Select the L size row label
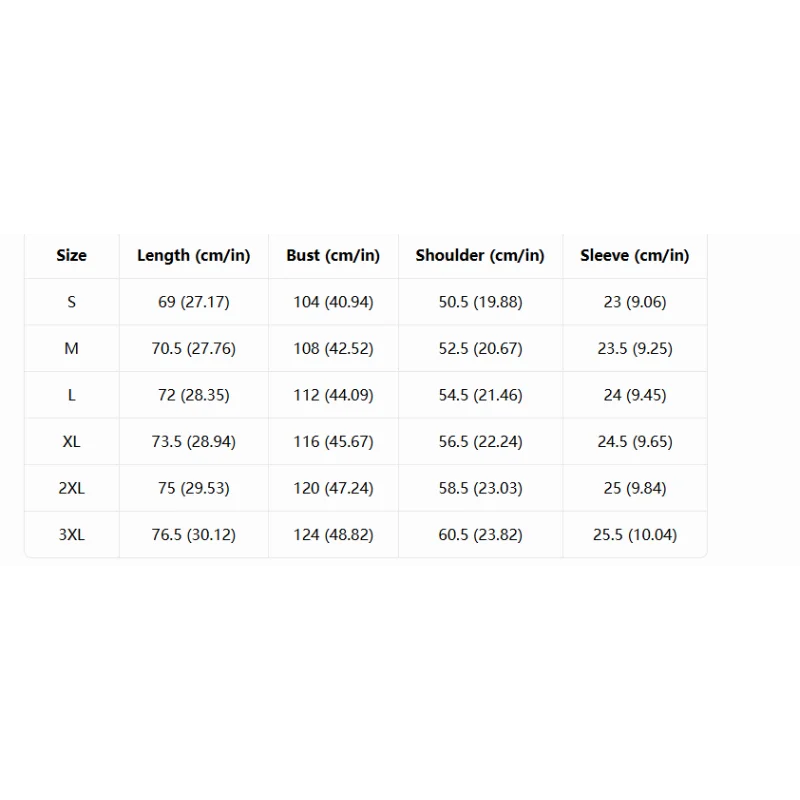This screenshot has width=800, height=800. coord(71,395)
